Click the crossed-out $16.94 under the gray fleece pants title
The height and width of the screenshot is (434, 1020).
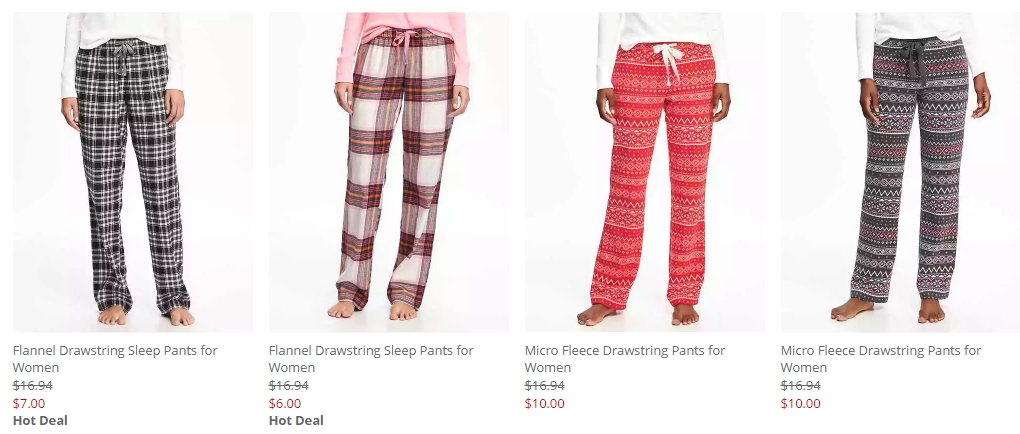pyautogui.click(x=801, y=386)
